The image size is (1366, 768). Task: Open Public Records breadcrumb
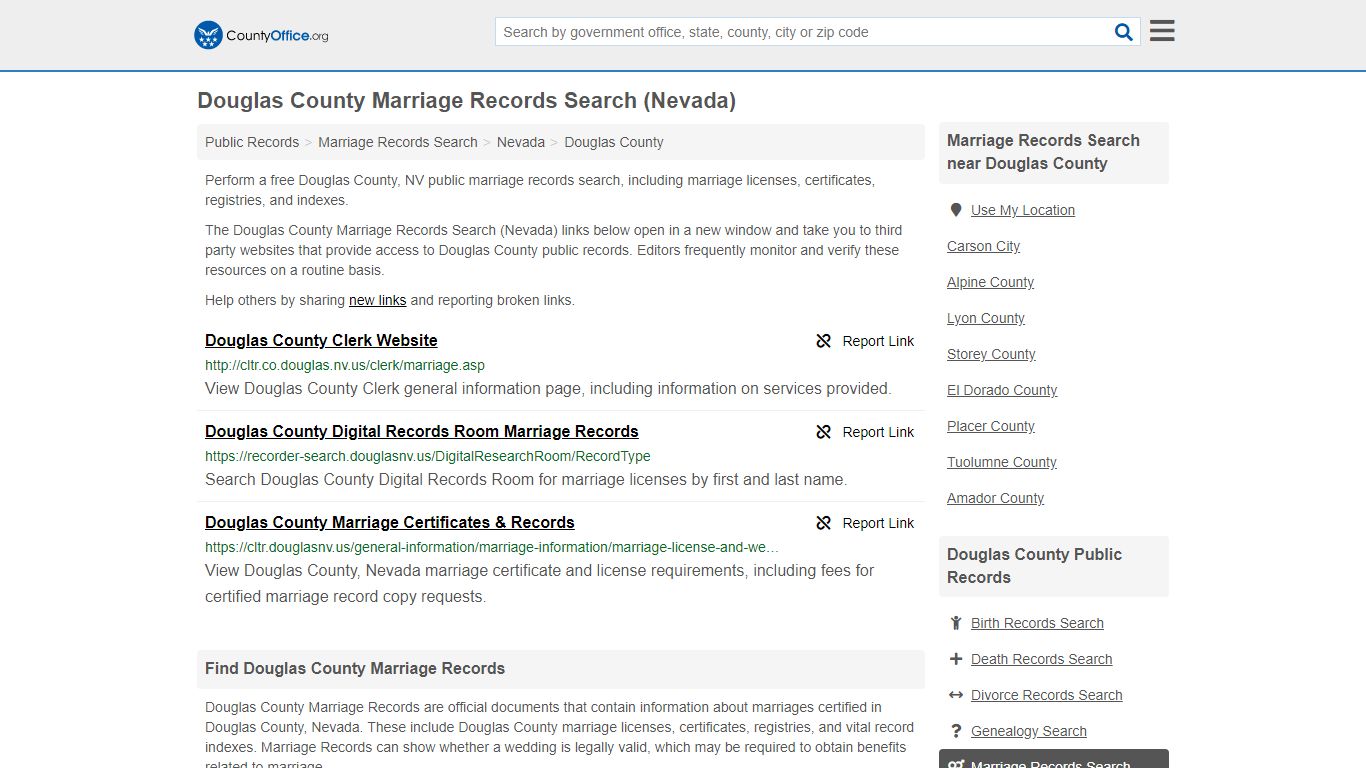click(252, 142)
